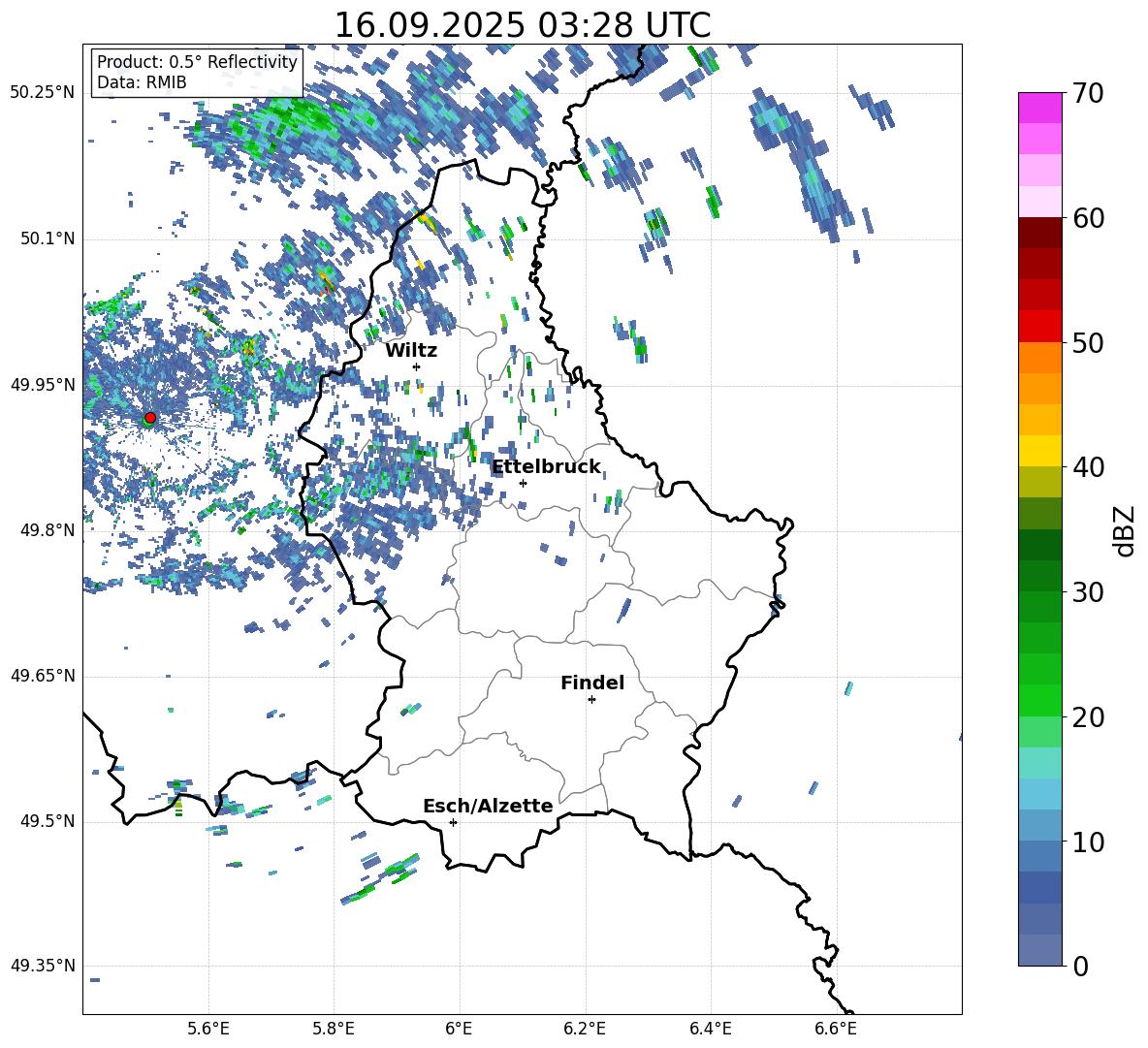Click the magenta top colorbar segment
Image resolution: width=1148 pixels, height=1048 pixels.
click(x=1040, y=108)
